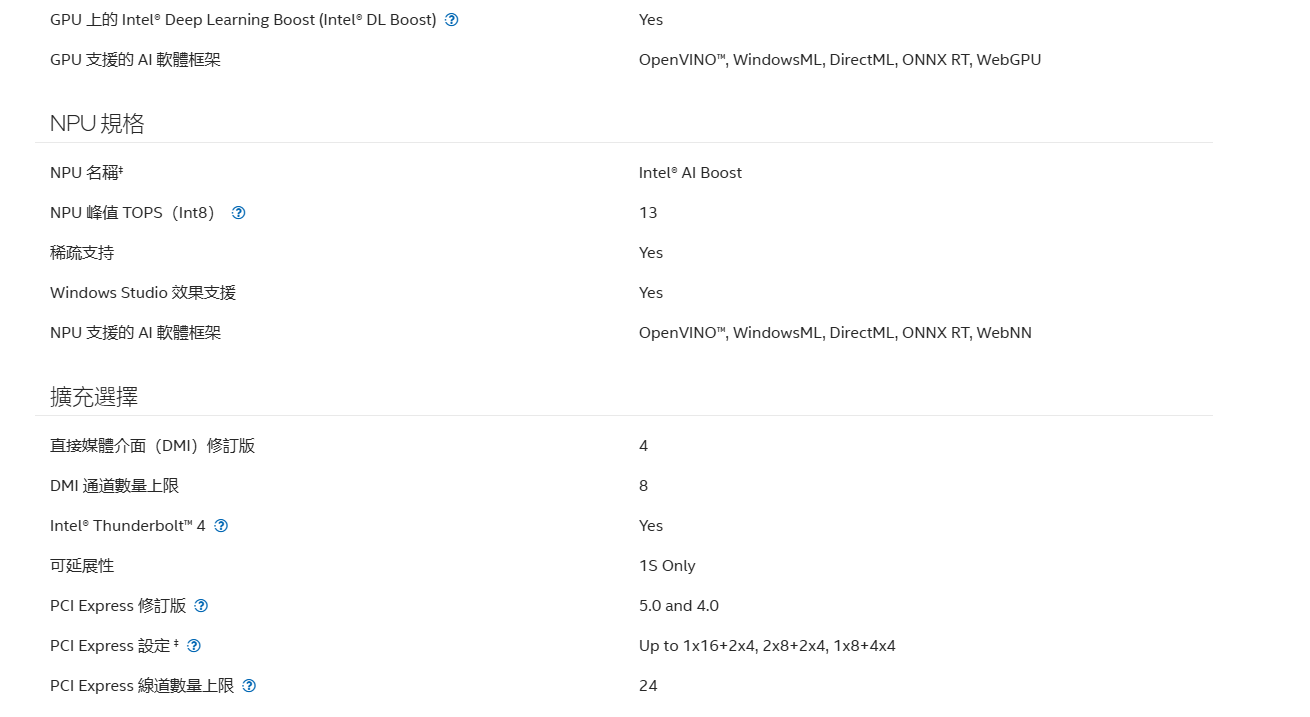Open help icon beside PCI Express 設定

click(x=194, y=646)
